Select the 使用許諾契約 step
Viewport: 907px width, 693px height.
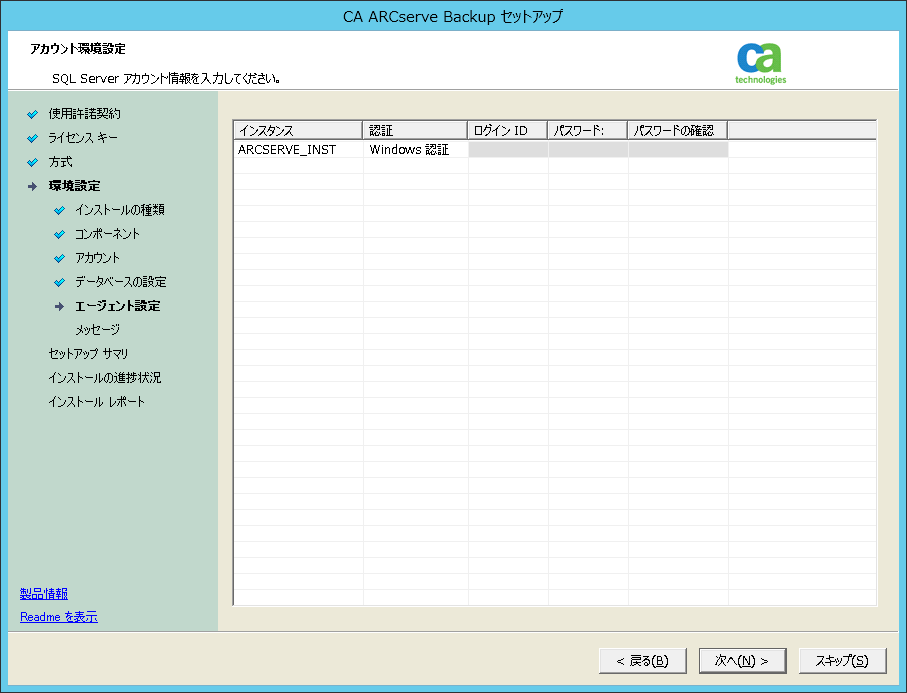(x=84, y=114)
